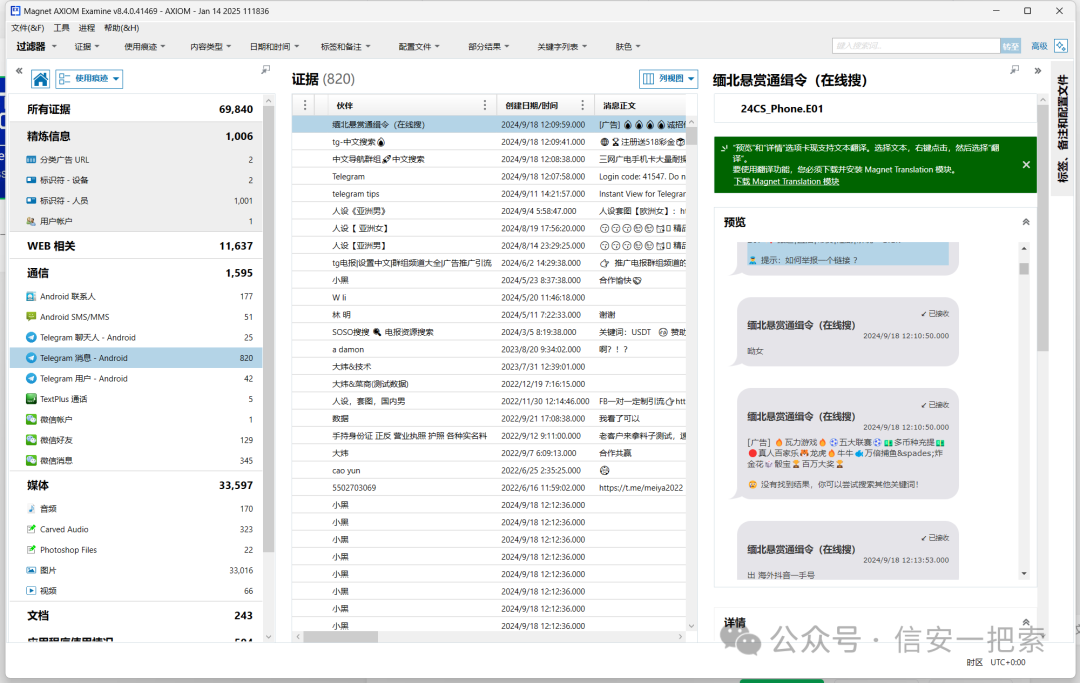Viewport: 1080px width, 683px height.
Task: Click 高级 search link
Action: [1039, 46]
